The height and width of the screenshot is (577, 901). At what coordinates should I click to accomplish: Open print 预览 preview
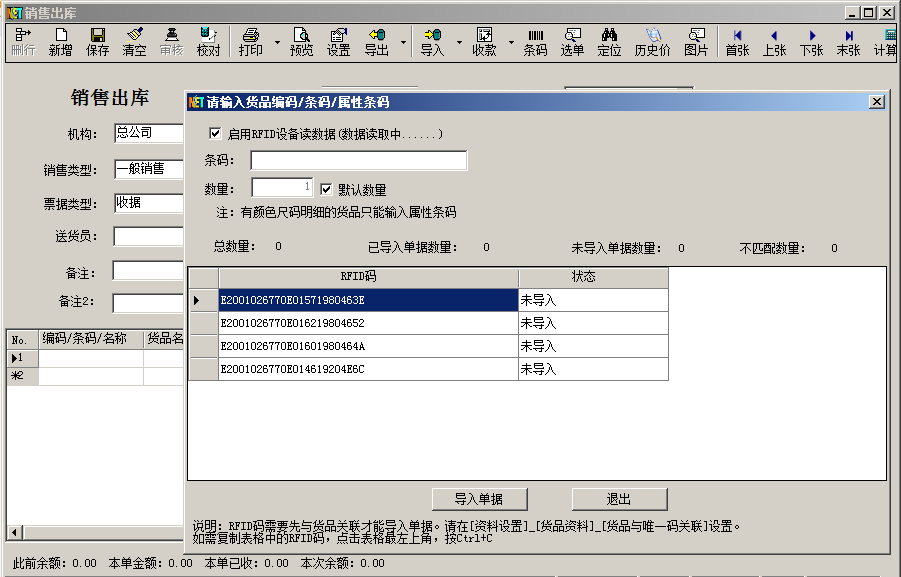(301, 42)
